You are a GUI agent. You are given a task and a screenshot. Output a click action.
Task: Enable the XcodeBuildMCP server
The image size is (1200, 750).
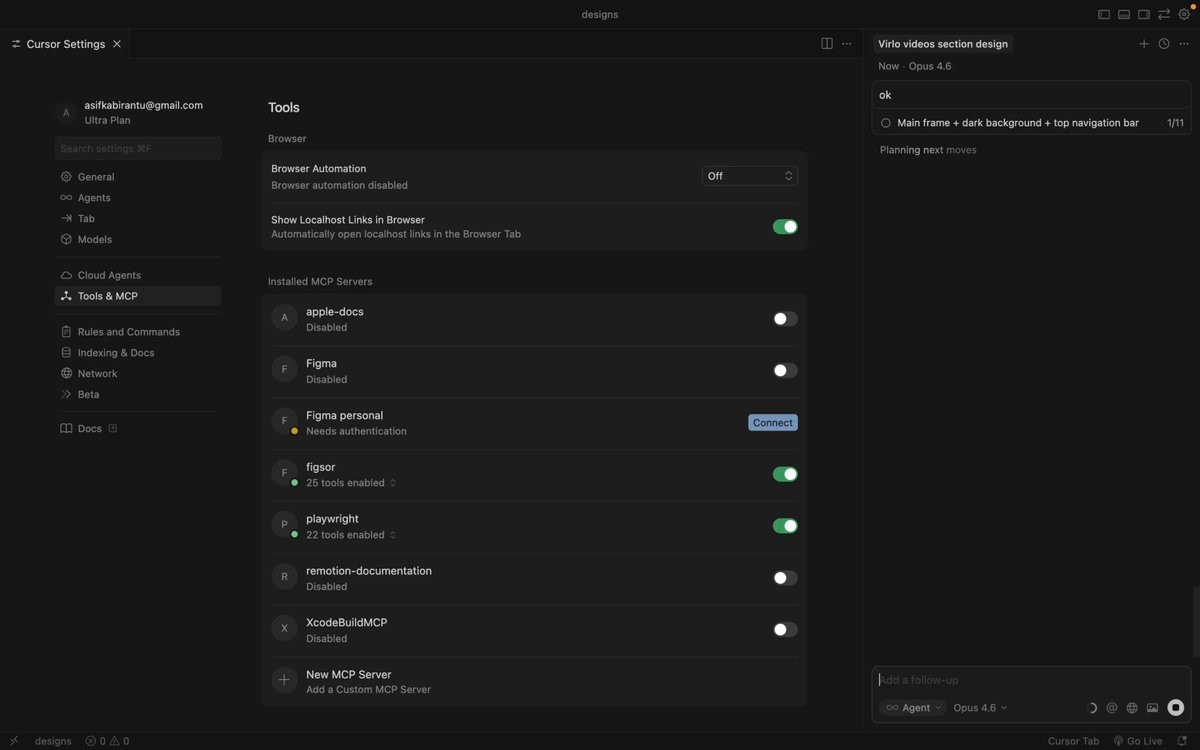785,630
